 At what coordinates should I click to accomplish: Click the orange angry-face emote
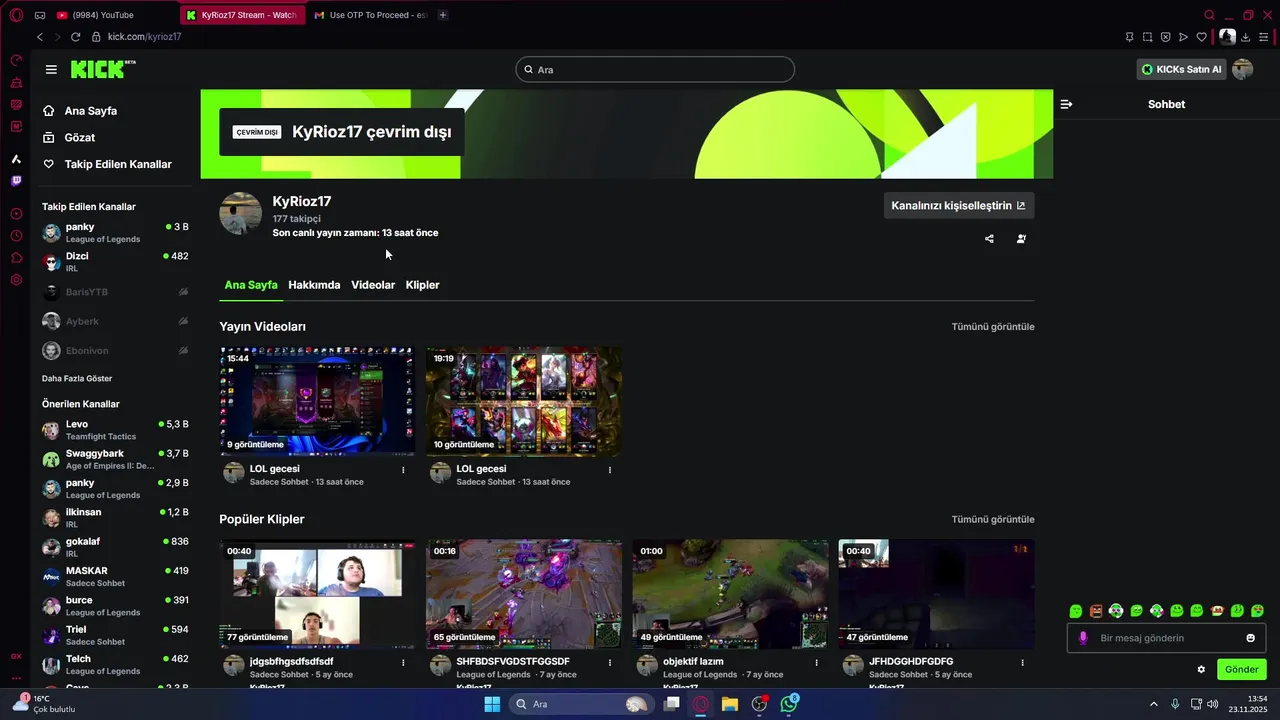tap(1096, 611)
